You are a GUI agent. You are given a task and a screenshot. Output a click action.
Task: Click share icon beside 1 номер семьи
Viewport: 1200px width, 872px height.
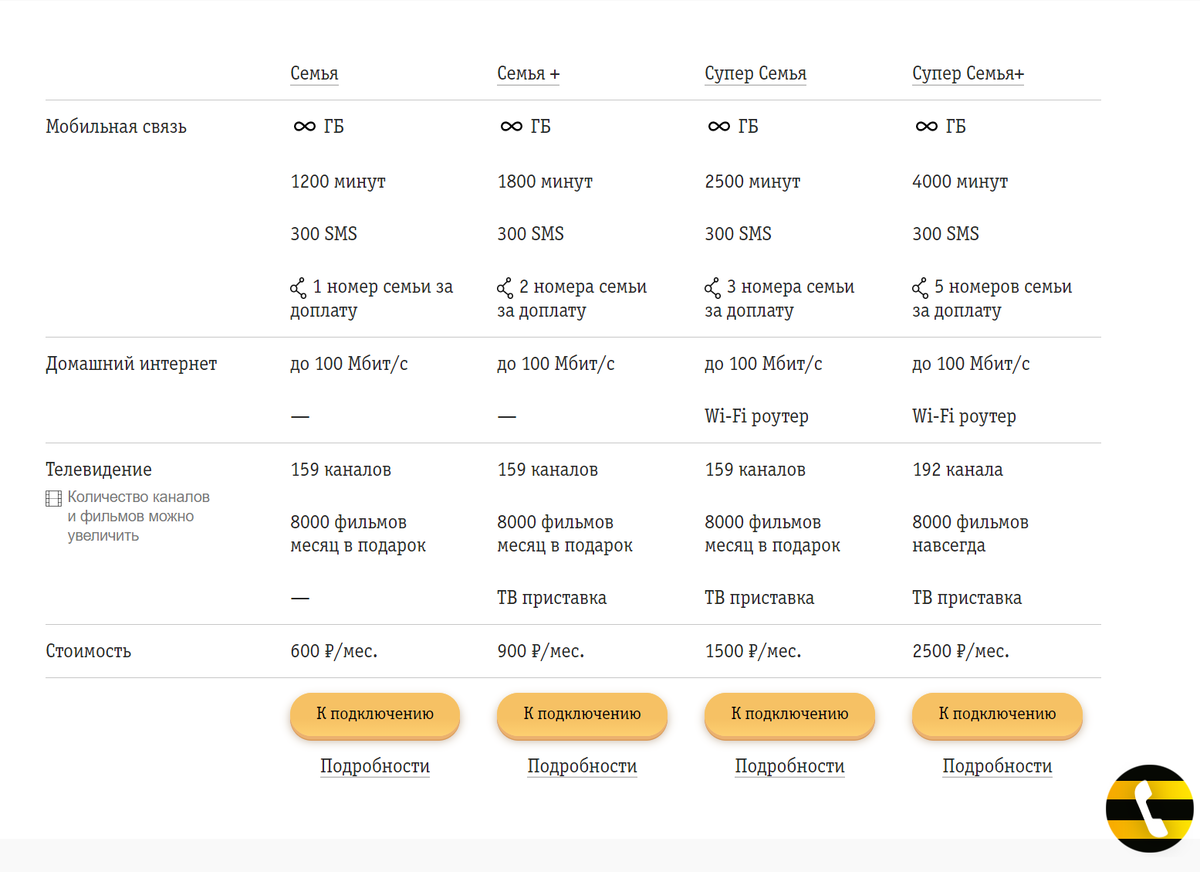(x=298, y=288)
